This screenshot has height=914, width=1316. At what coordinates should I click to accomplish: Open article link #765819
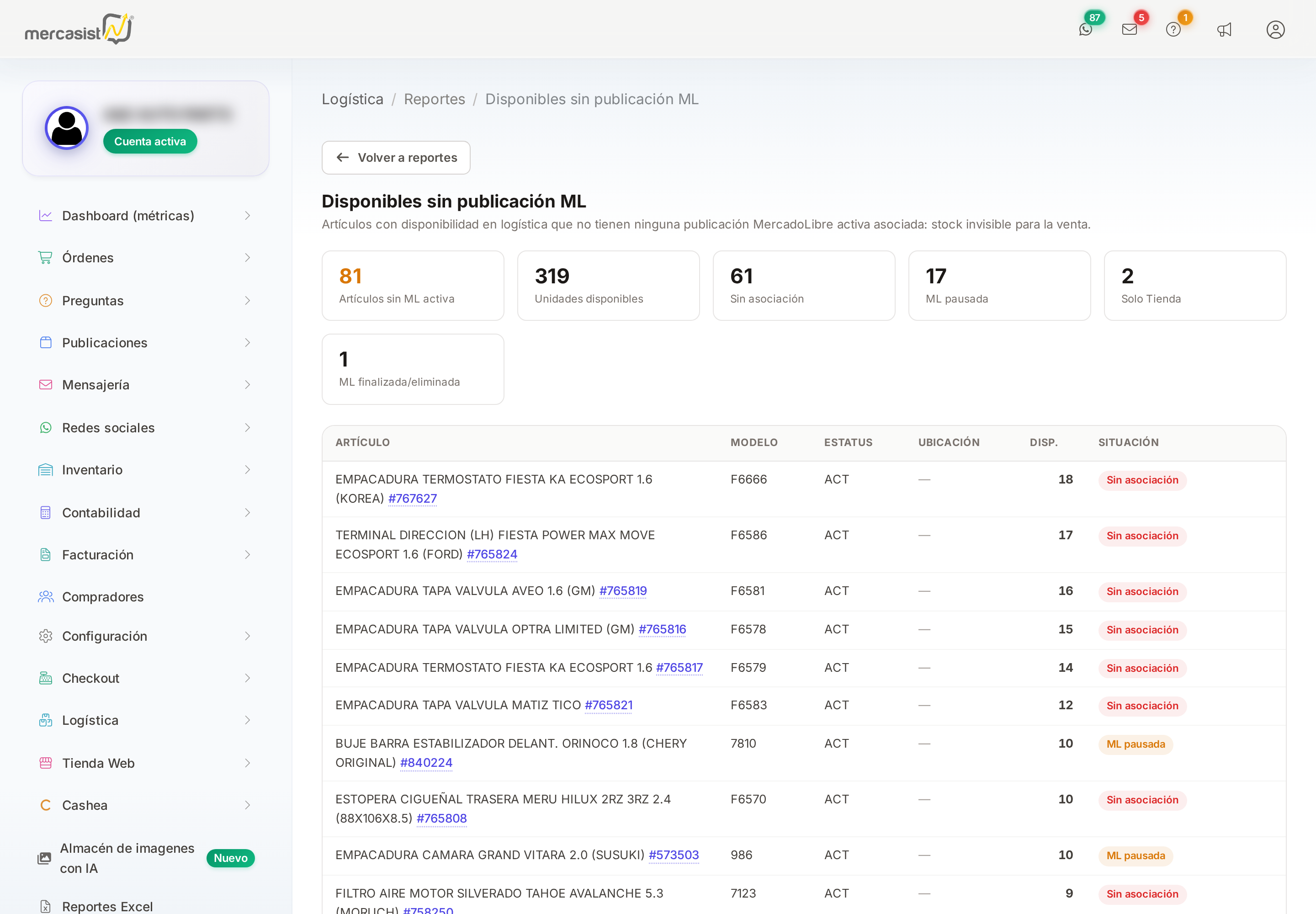(622, 591)
